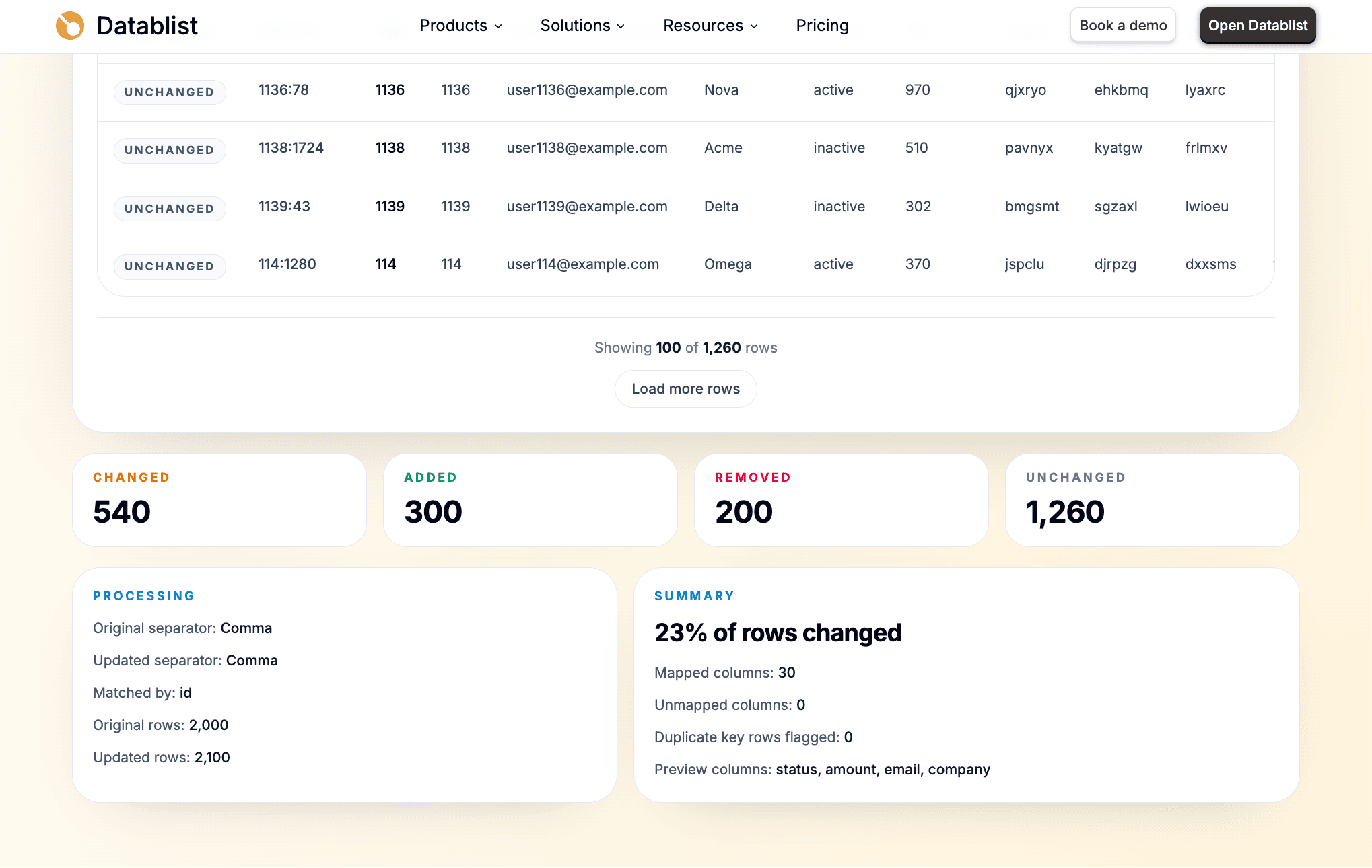
Task: Click the Preview columns line
Action: pyautogui.click(x=822, y=770)
